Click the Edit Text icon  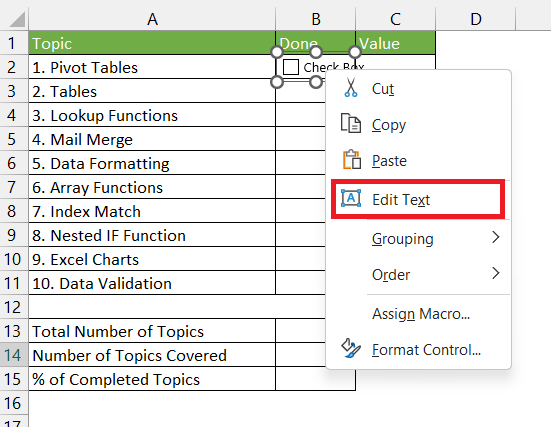(351, 198)
